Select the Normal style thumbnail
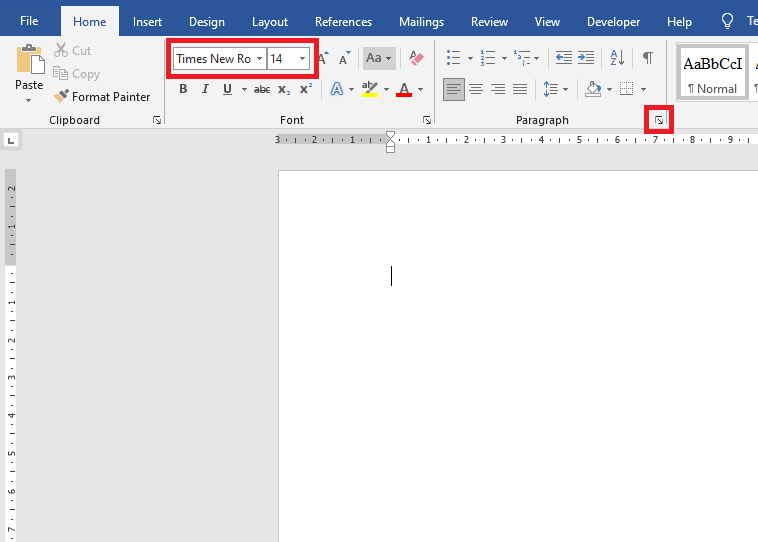The height and width of the screenshot is (542, 758). point(712,72)
